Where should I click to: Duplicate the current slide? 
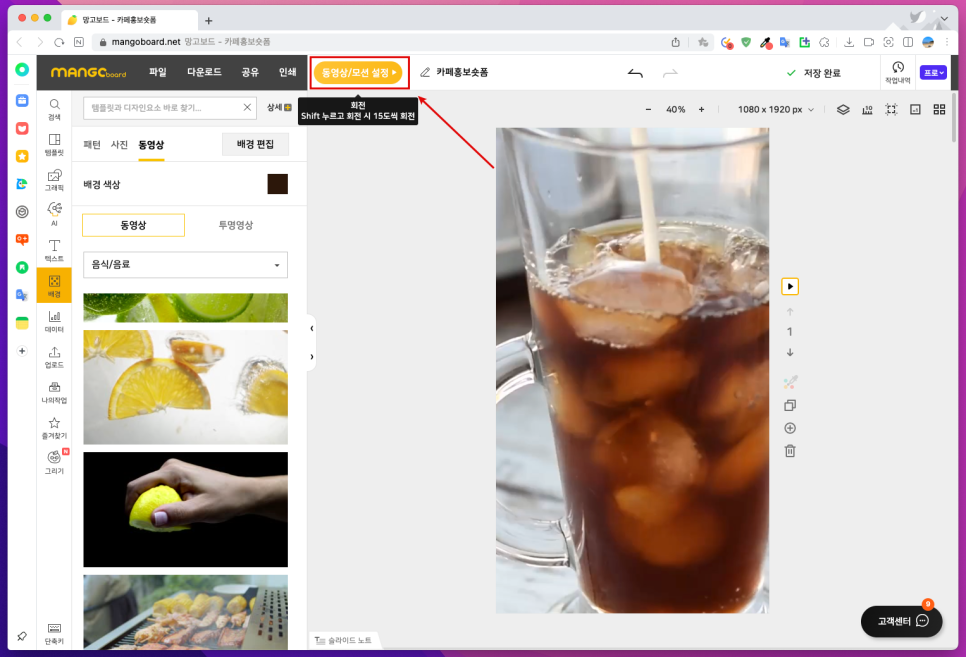click(x=790, y=405)
